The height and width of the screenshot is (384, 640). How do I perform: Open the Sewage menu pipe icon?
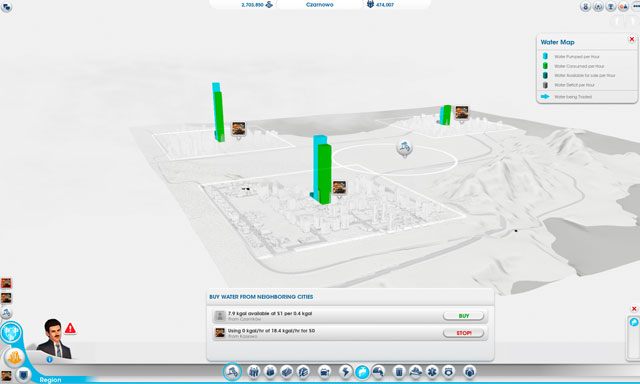click(379, 372)
